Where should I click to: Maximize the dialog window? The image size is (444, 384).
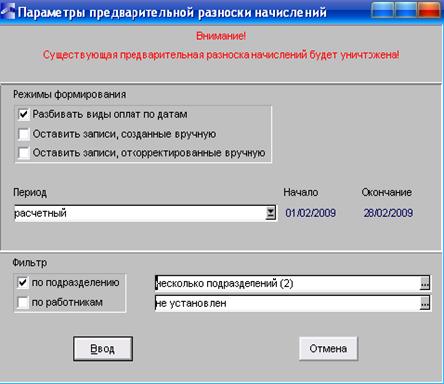click(x=405, y=10)
